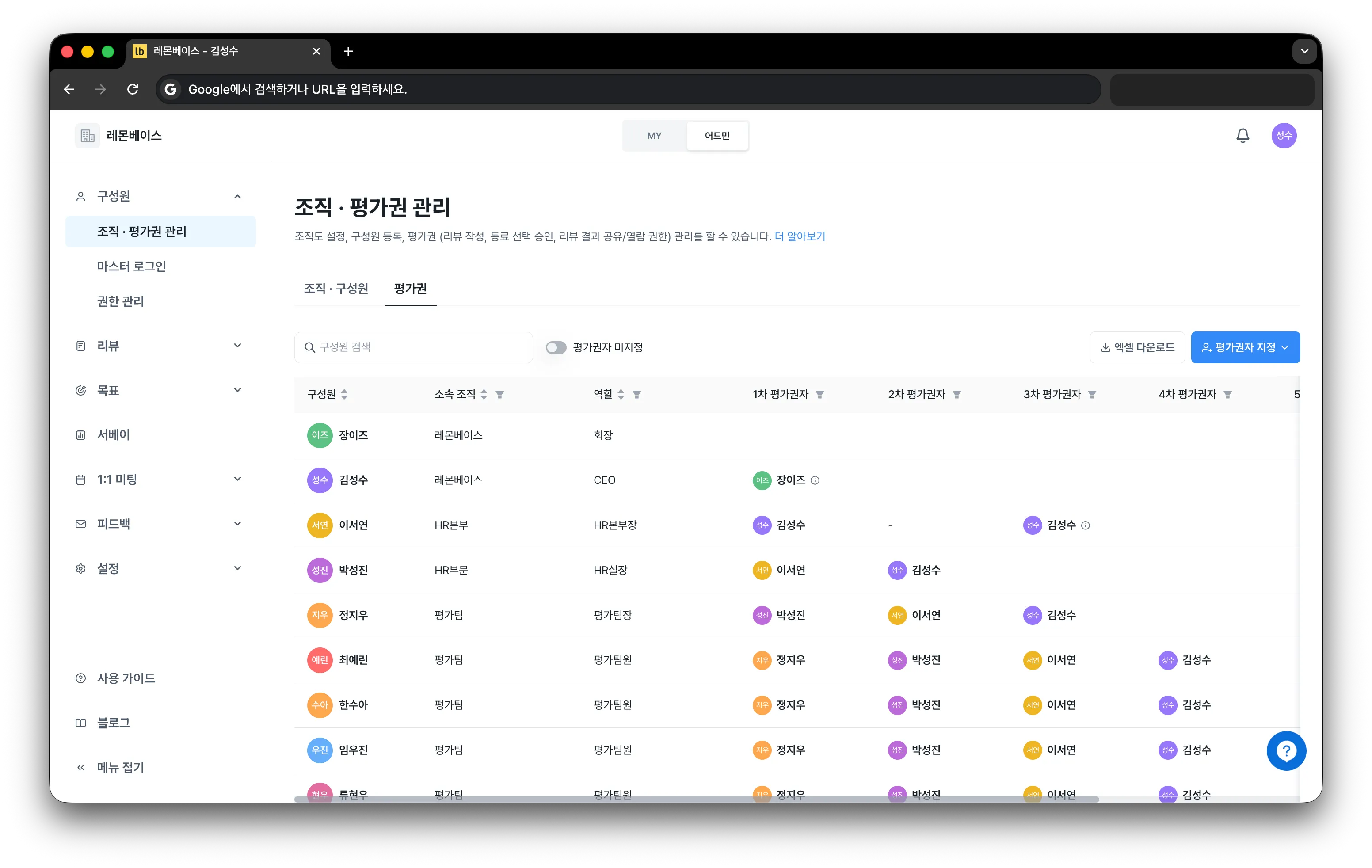1372x868 pixels.
Task: Click the table's horizontal scrollbar
Action: coord(696,799)
